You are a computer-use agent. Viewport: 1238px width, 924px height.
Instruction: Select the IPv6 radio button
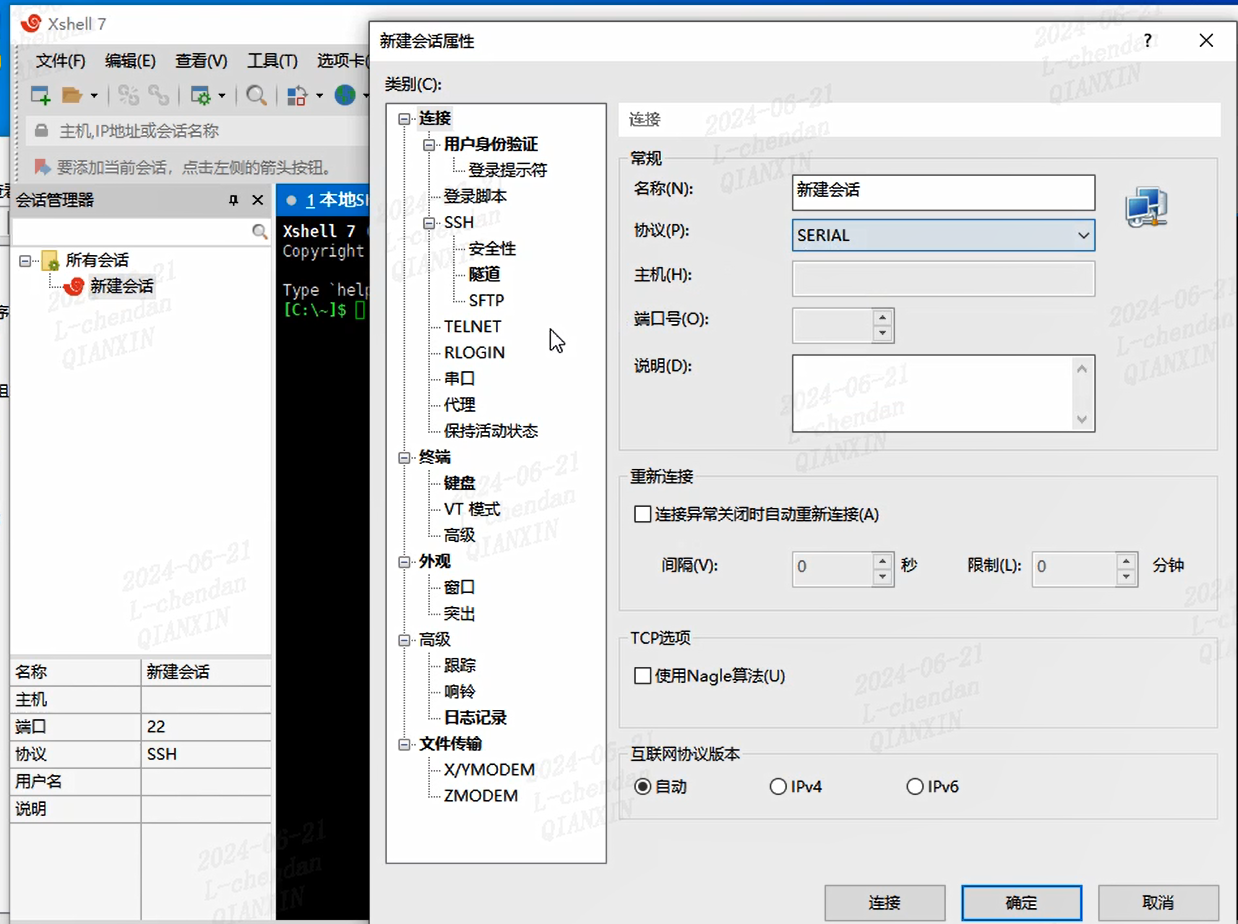[914, 787]
